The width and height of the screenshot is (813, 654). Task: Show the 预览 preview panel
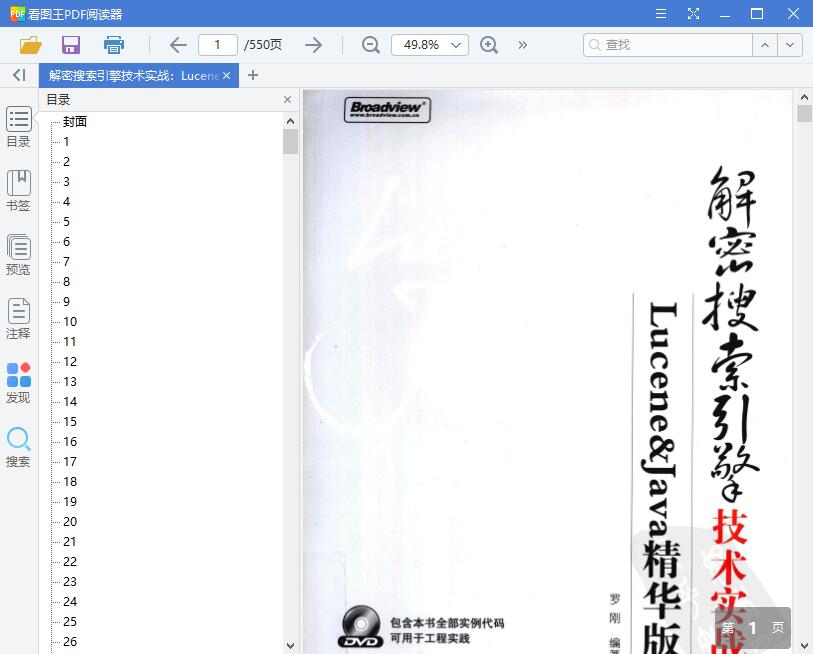tap(18, 253)
